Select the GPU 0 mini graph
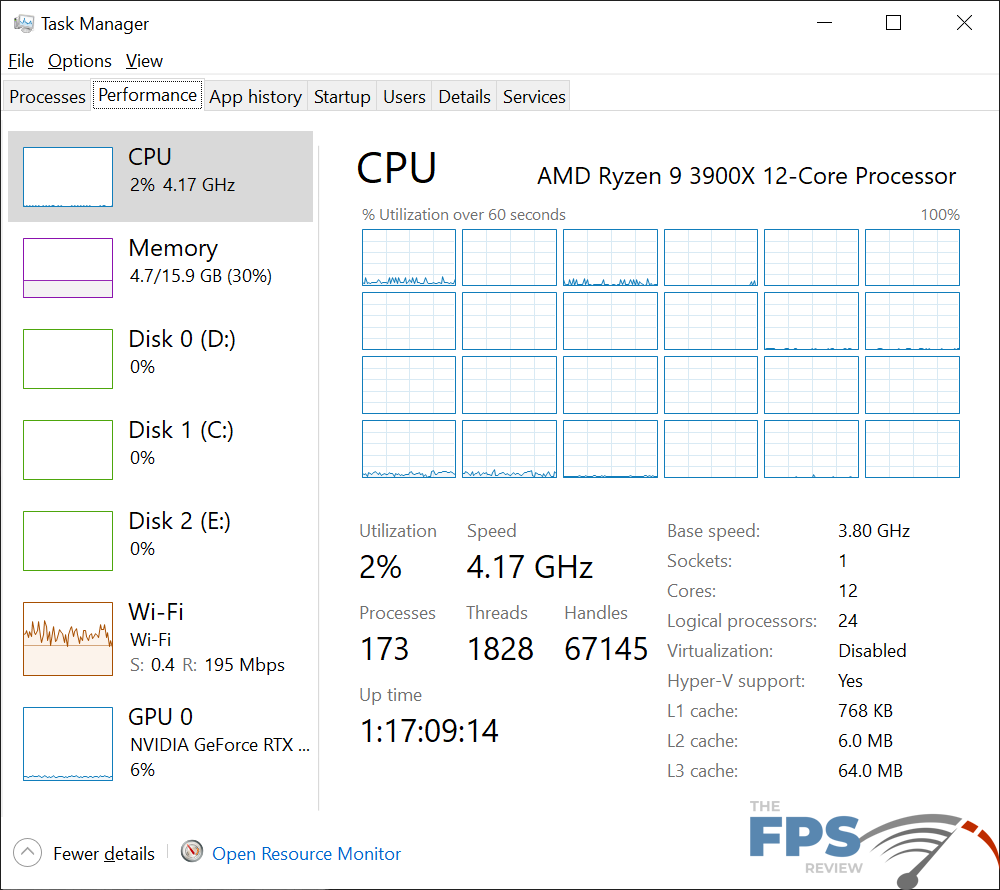 pos(68,743)
